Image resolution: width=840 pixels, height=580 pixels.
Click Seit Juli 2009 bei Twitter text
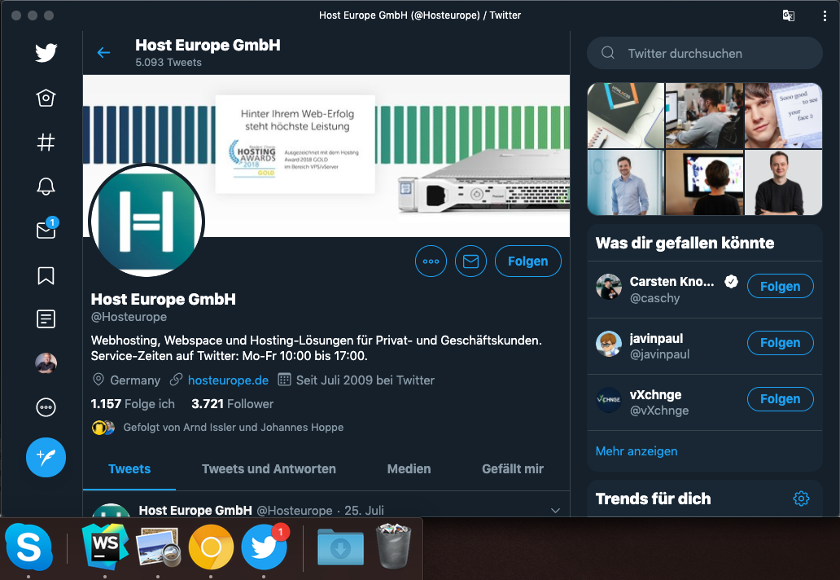pyautogui.click(x=365, y=380)
